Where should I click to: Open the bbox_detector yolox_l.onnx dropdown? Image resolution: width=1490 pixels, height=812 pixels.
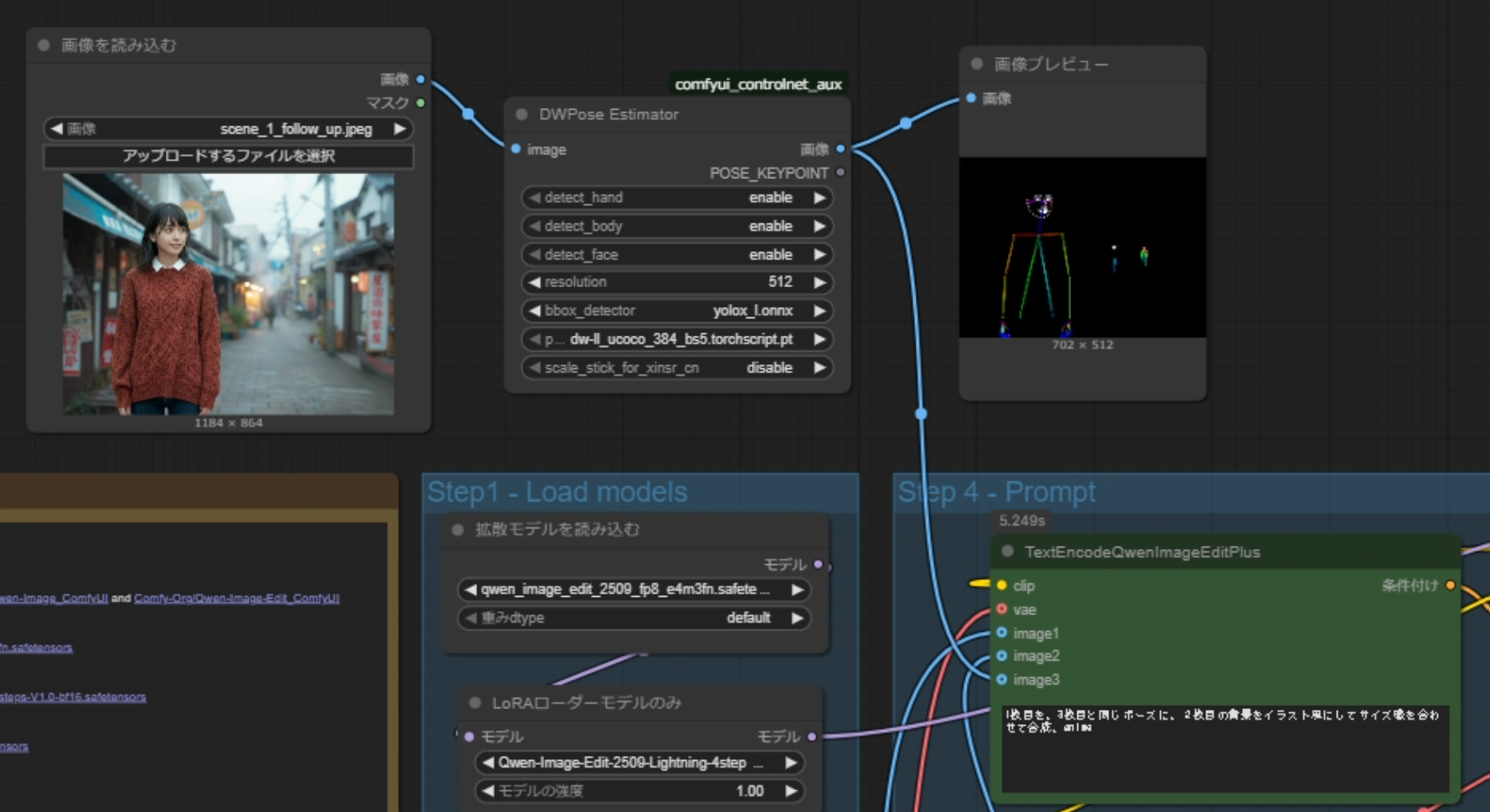(x=676, y=311)
